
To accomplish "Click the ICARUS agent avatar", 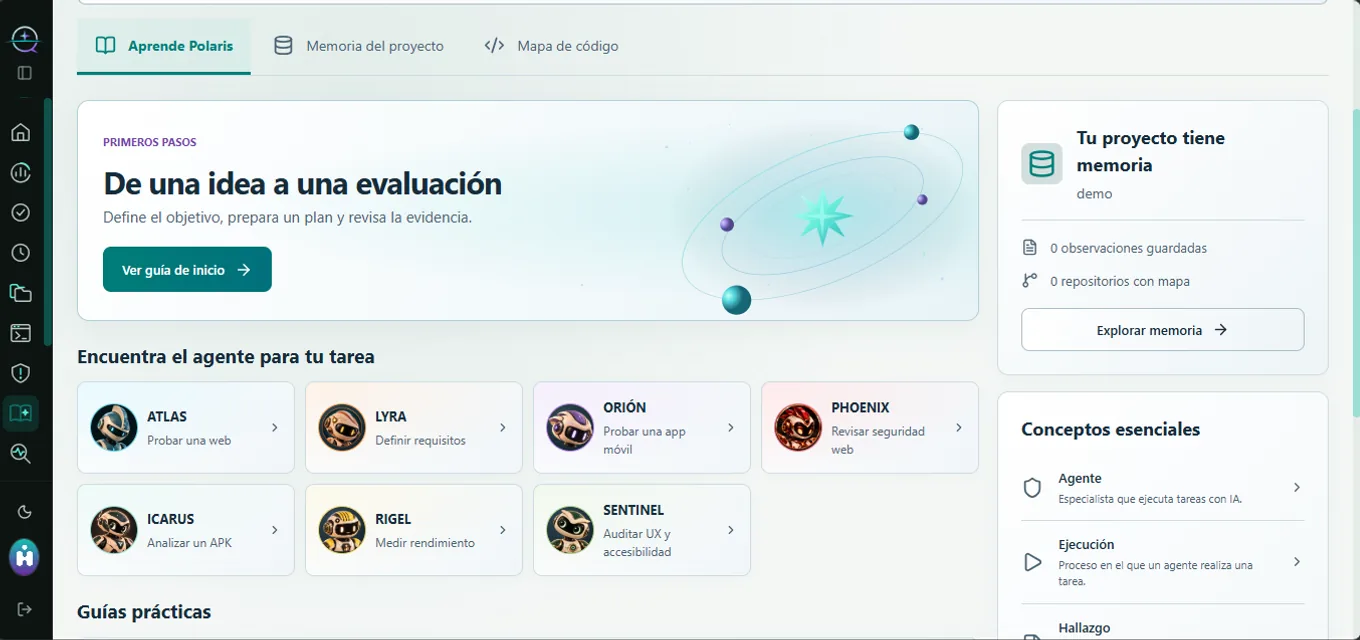I will point(114,530).
